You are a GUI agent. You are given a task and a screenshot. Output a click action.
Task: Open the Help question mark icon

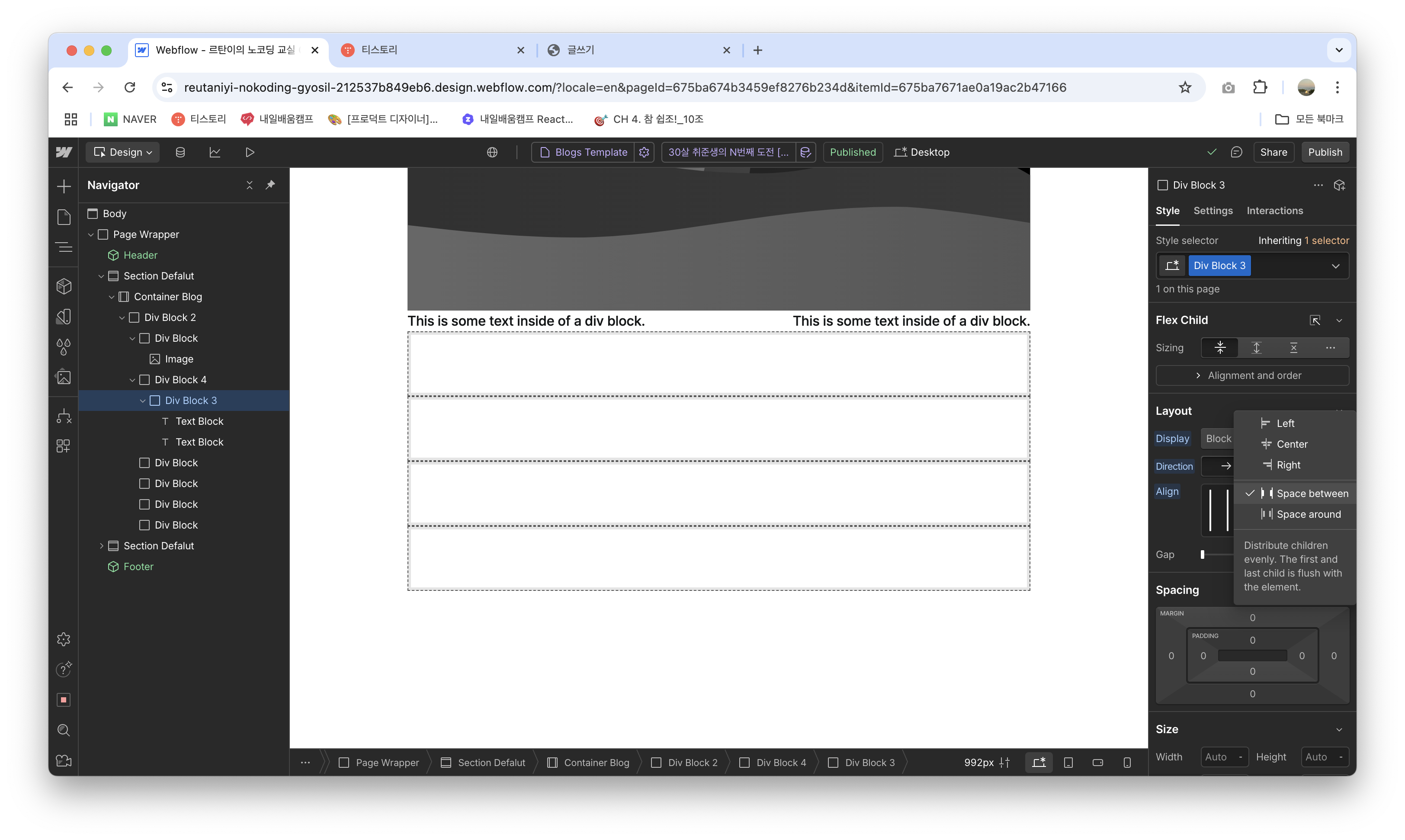[x=64, y=670]
